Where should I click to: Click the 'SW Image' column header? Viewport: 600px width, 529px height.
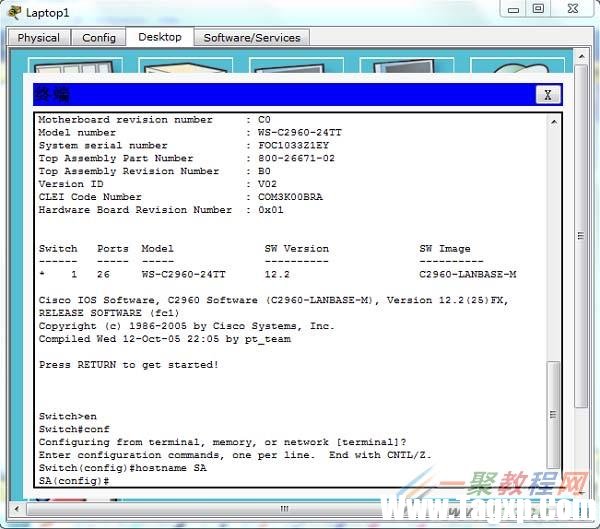tap(445, 248)
